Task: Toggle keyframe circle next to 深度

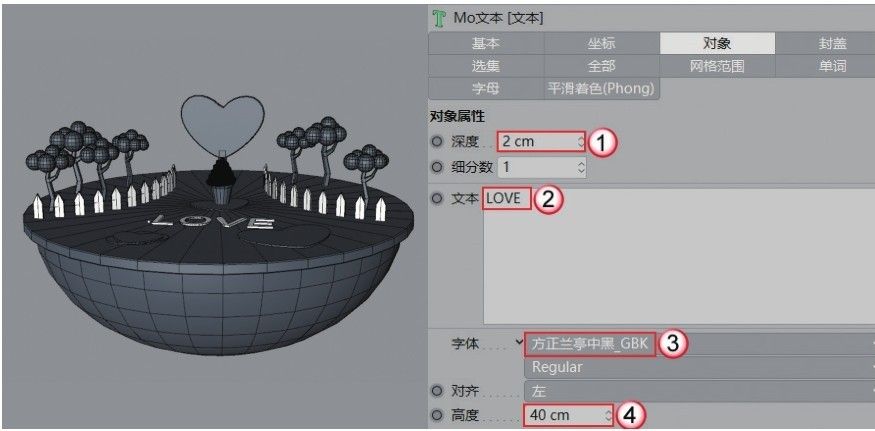Action: pyautogui.click(x=437, y=142)
